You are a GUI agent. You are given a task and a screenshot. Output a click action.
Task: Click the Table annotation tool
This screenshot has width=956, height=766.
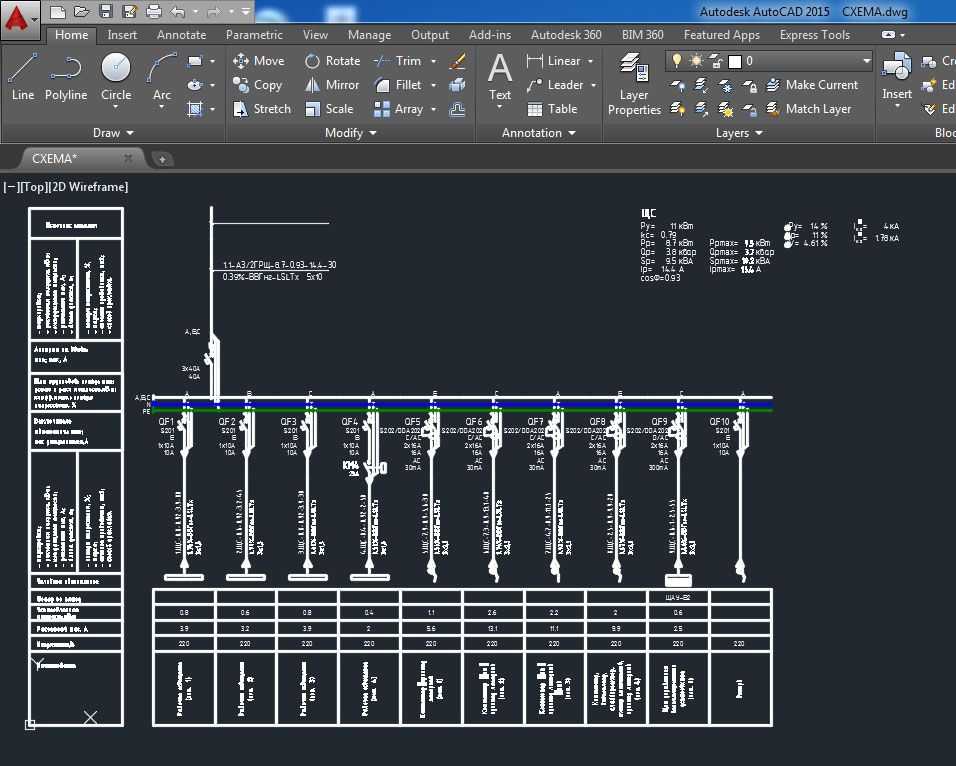click(x=552, y=109)
